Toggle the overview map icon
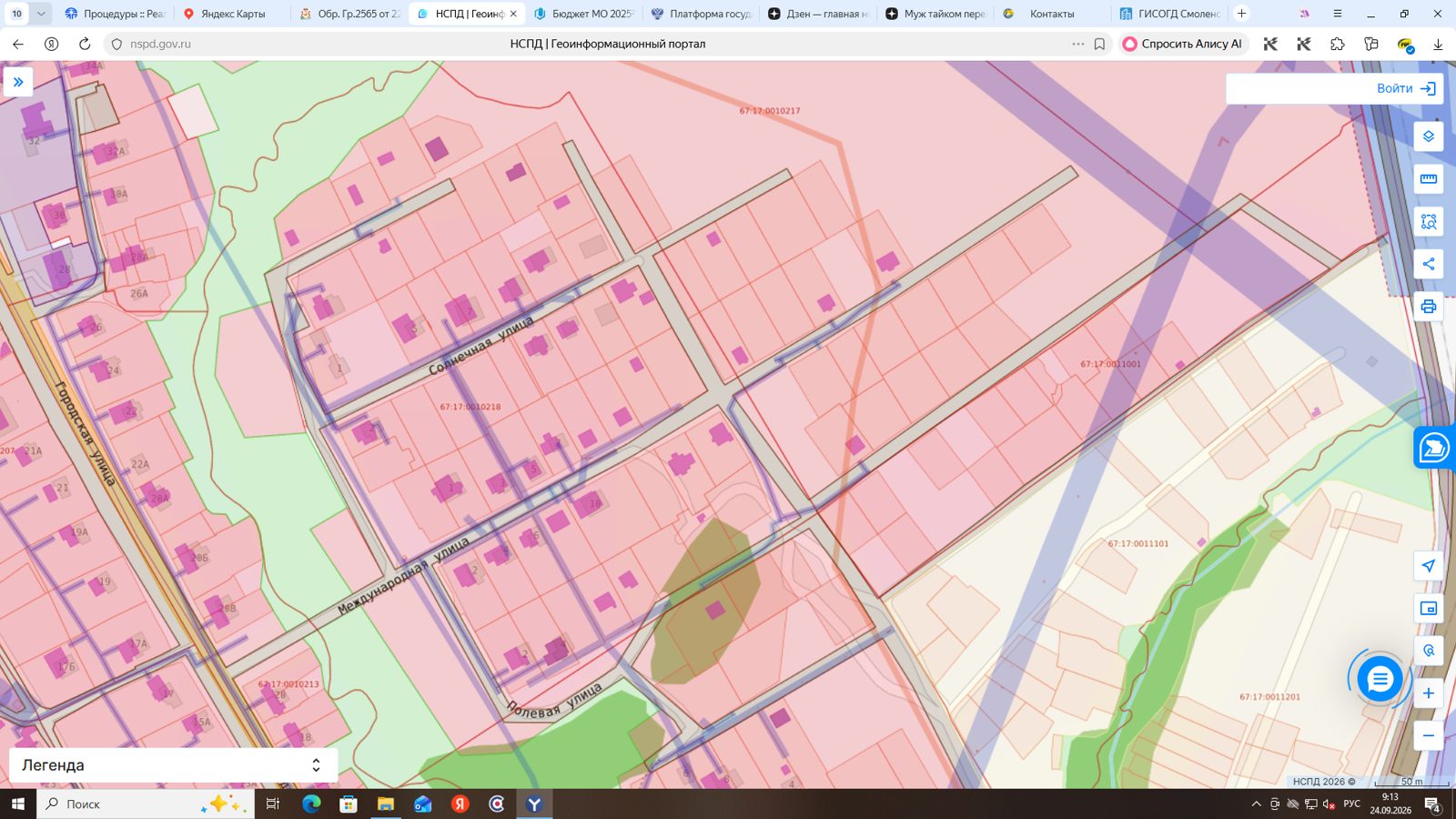The height and width of the screenshot is (819, 1456). tap(1428, 609)
